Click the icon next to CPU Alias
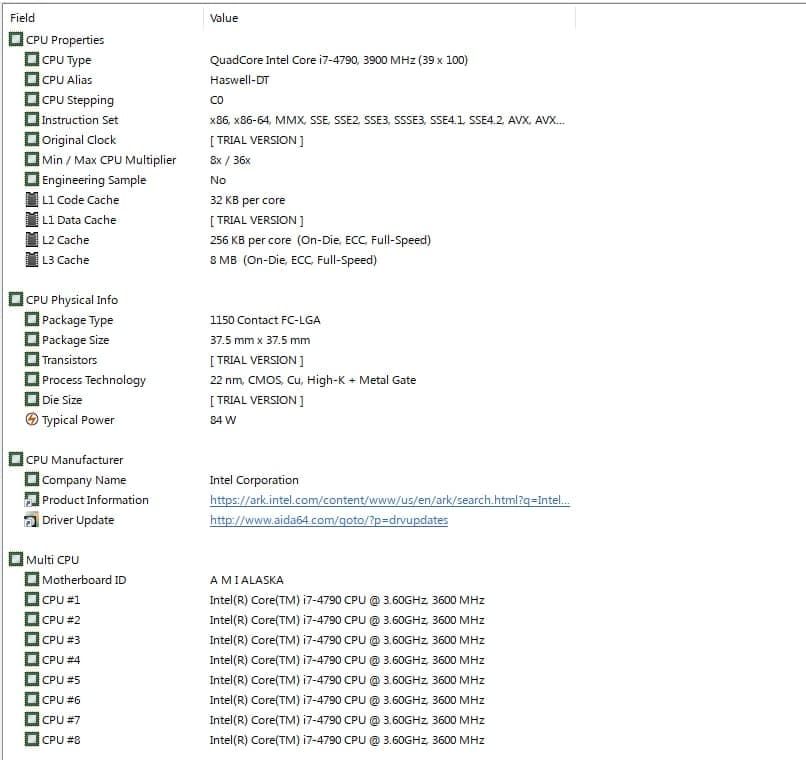 [32, 79]
